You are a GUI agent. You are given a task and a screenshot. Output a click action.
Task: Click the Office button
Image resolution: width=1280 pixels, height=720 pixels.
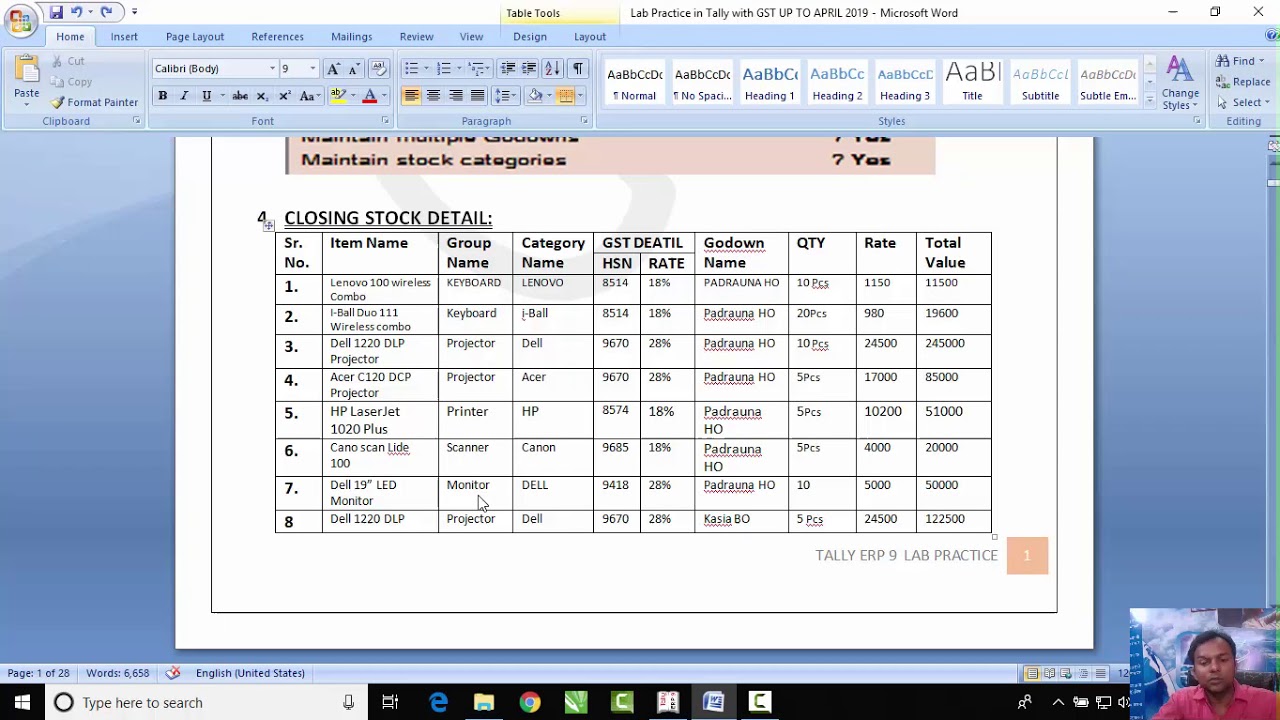click(x=20, y=20)
